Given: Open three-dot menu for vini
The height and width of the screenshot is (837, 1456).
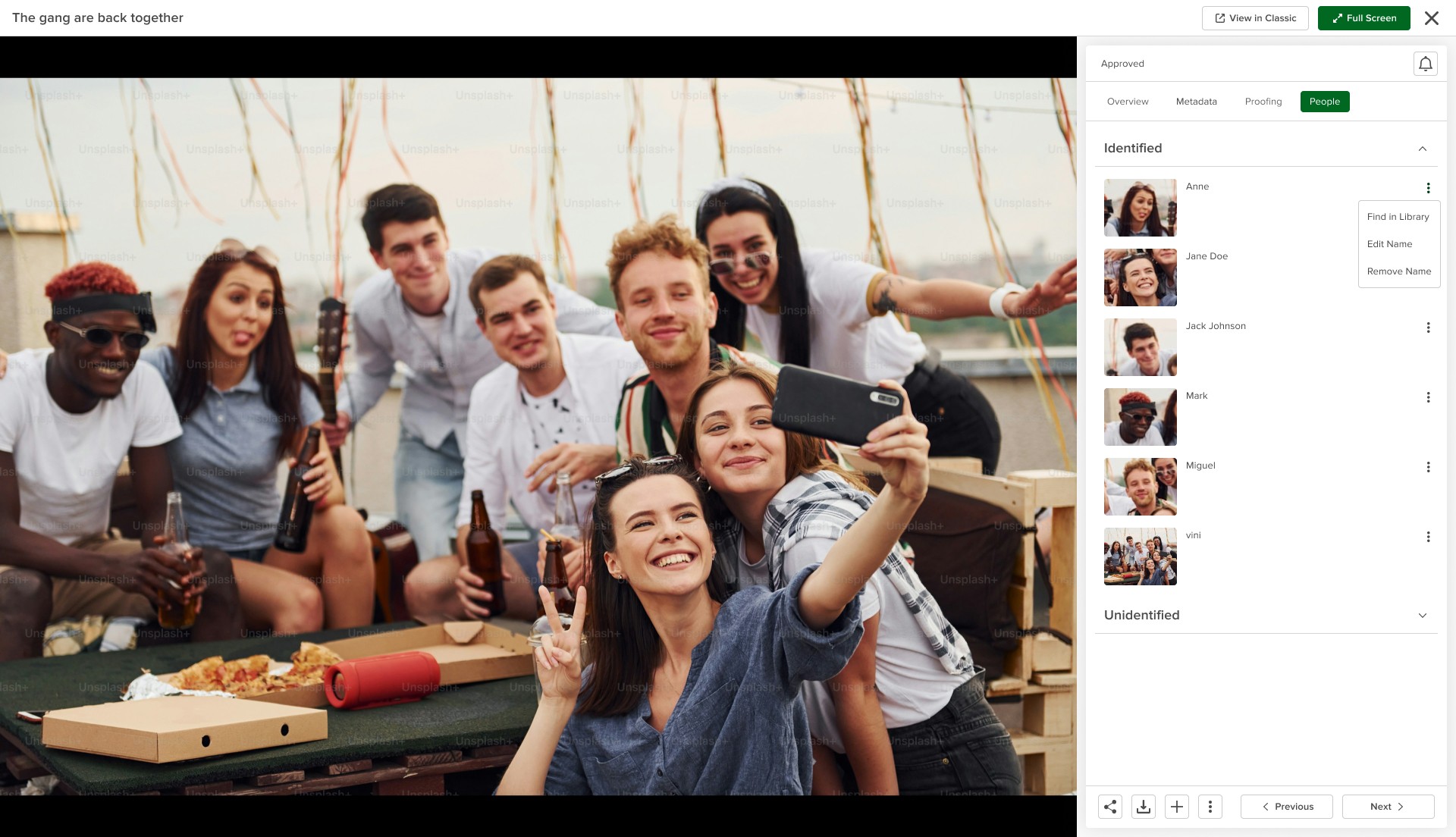Looking at the screenshot, I should point(1428,537).
